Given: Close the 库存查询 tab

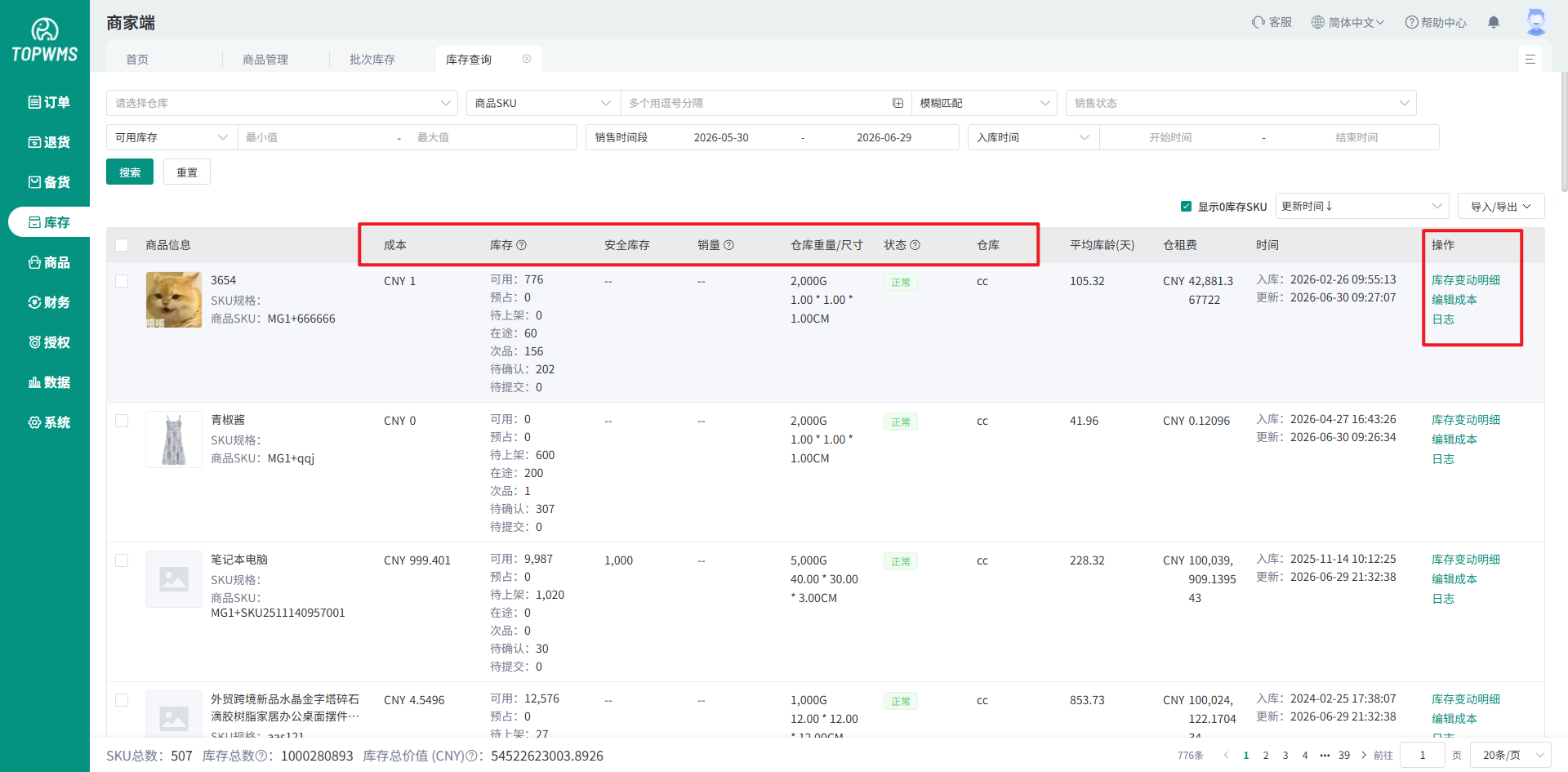Looking at the screenshot, I should (x=527, y=59).
